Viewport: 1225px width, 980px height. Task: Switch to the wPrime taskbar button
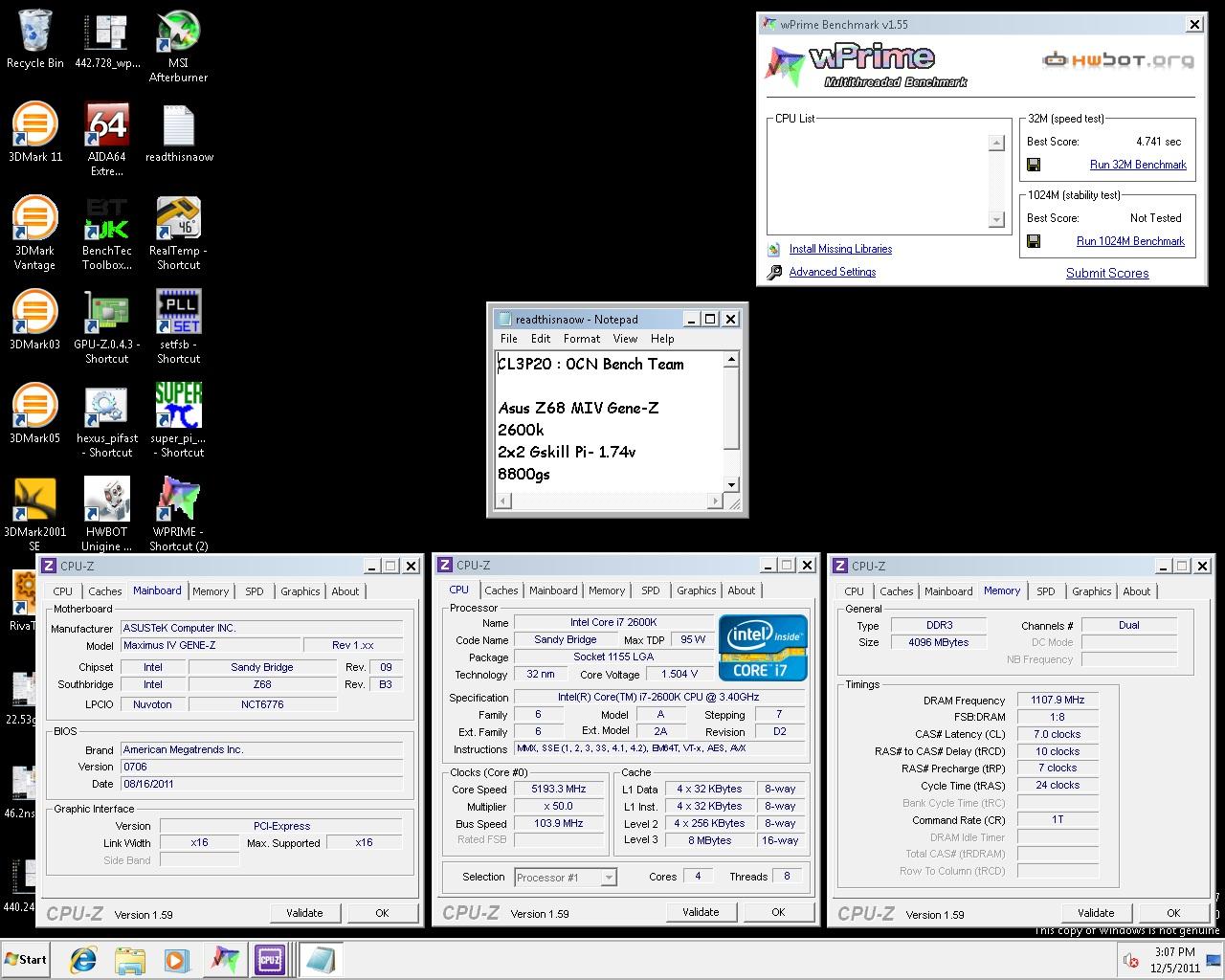coord(225,959)
